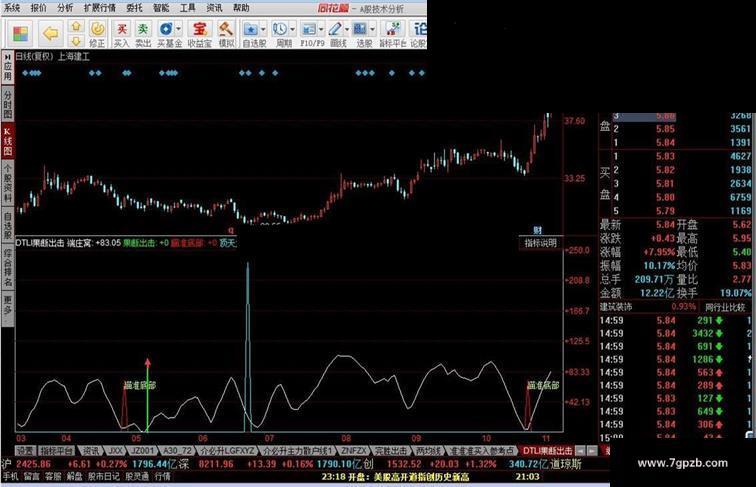The image size is (756, 487).
Task: Click 股灵通 in the bottom bar
Action: (137, 476)
